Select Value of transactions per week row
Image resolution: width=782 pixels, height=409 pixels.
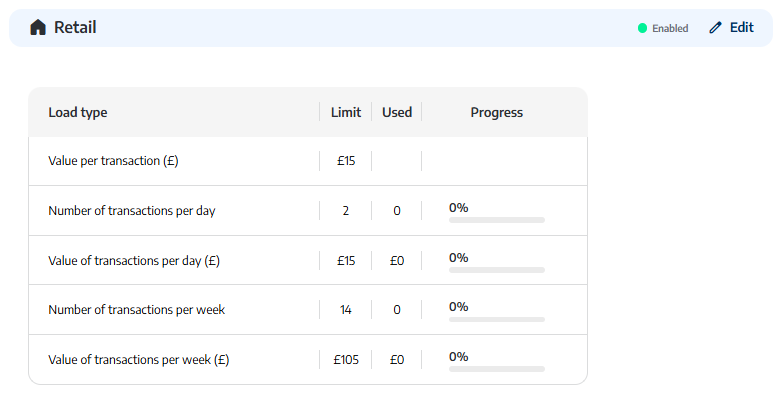pos(308,360)
